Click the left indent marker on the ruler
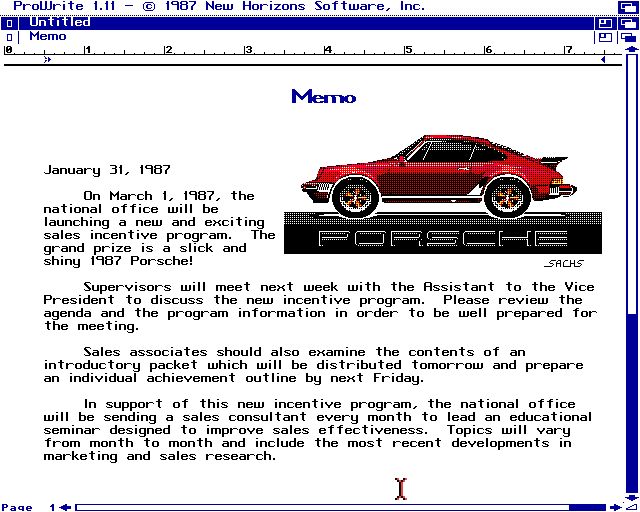This screenshot has height=512, width=640. tap(47, 60)
